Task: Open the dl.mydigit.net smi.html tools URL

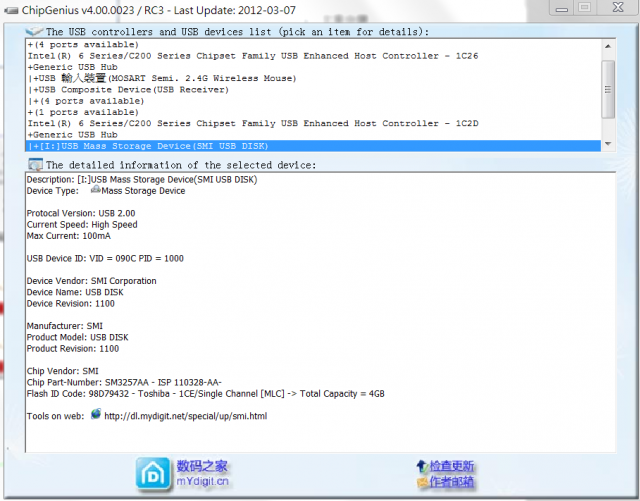Action: 186,416
